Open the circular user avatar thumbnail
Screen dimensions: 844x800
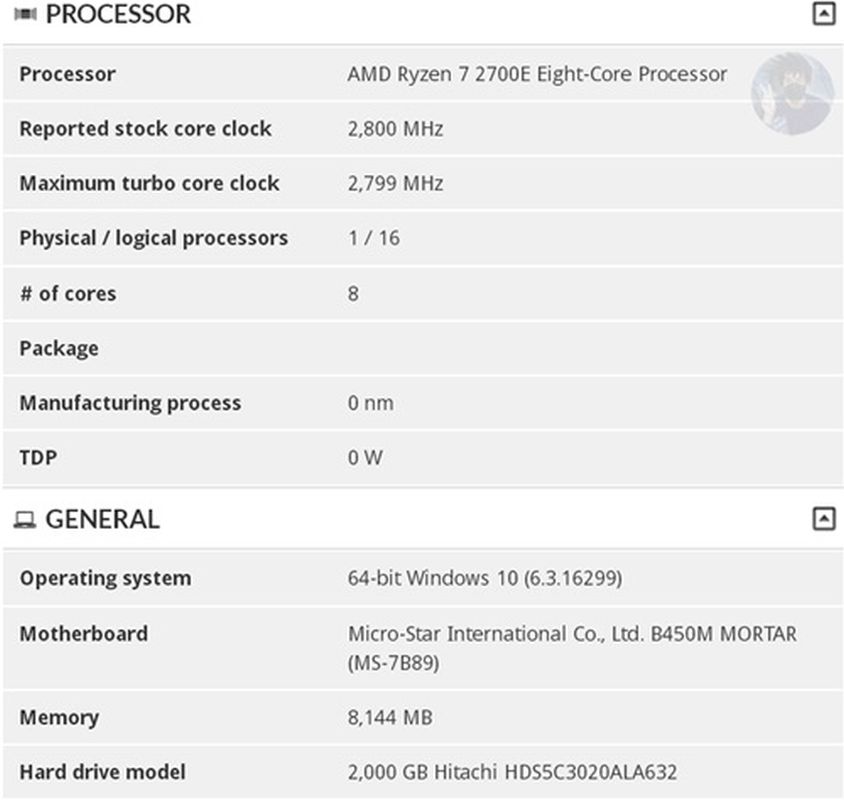(792, 93)
